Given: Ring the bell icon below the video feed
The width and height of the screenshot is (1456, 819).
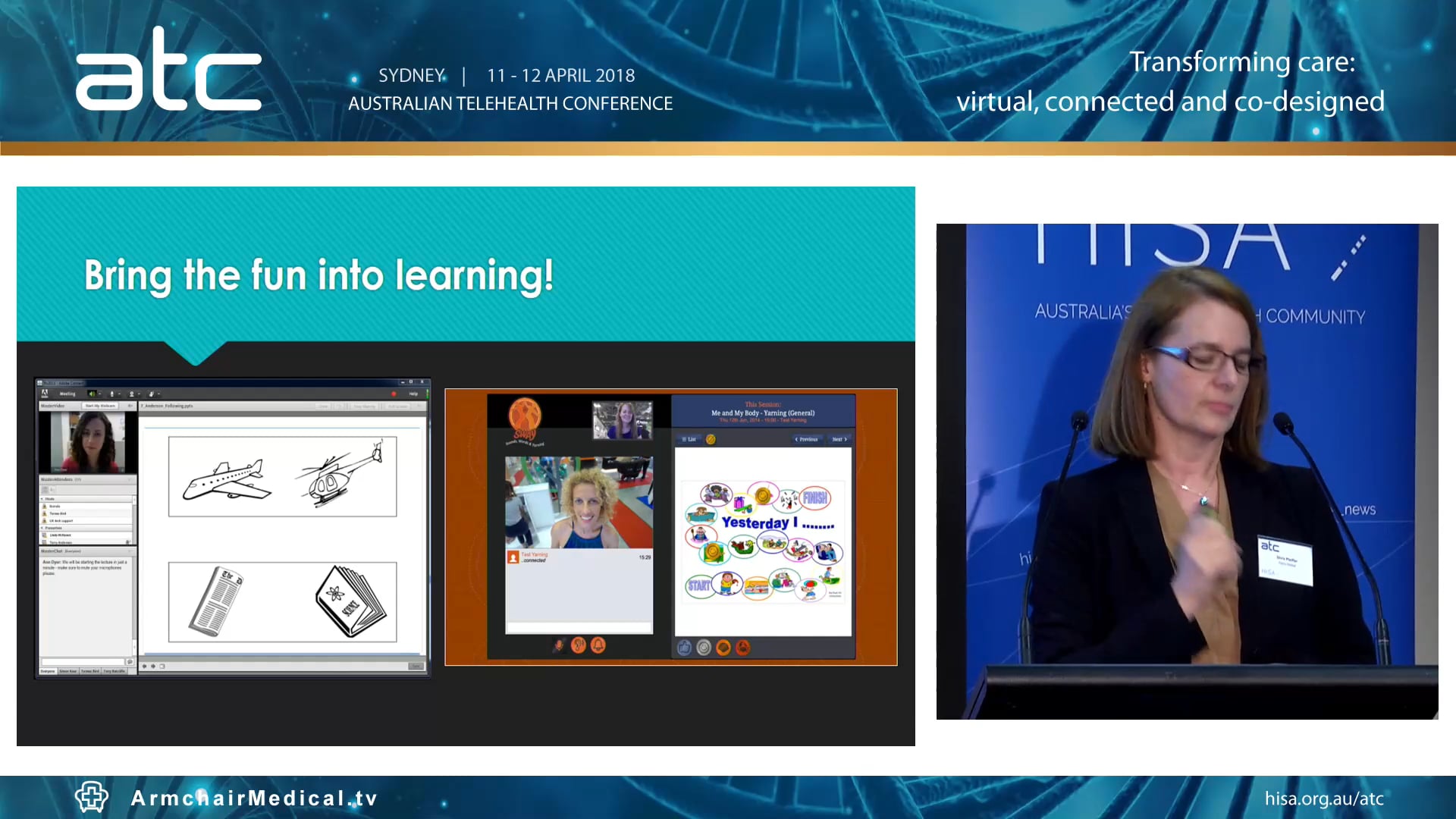Looking at the screenshot, I should (x=598, y=645).
